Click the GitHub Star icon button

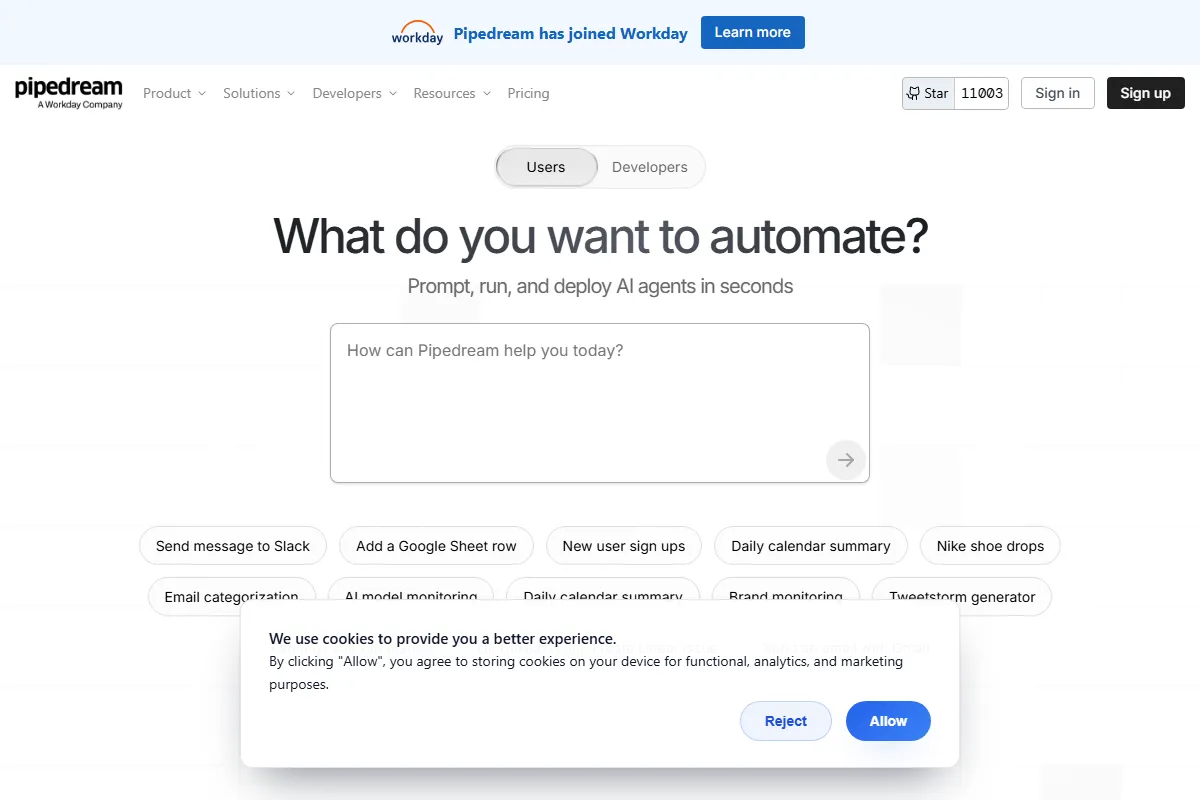click(928, 93)
